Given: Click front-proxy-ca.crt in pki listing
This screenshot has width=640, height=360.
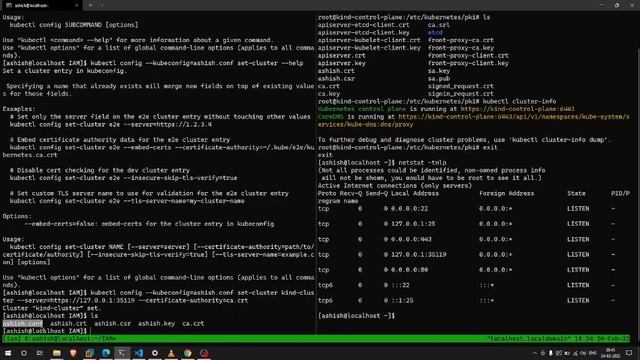Looking at the screenshot, I should [461, 40].
